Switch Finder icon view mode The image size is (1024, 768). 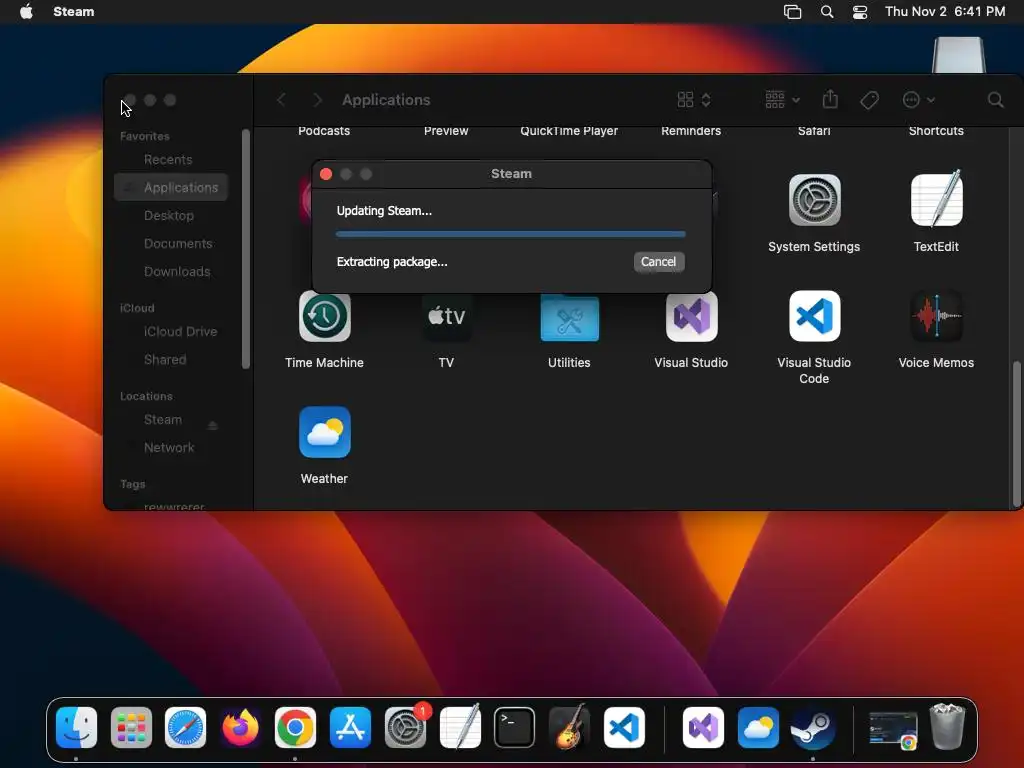(694, 100)
